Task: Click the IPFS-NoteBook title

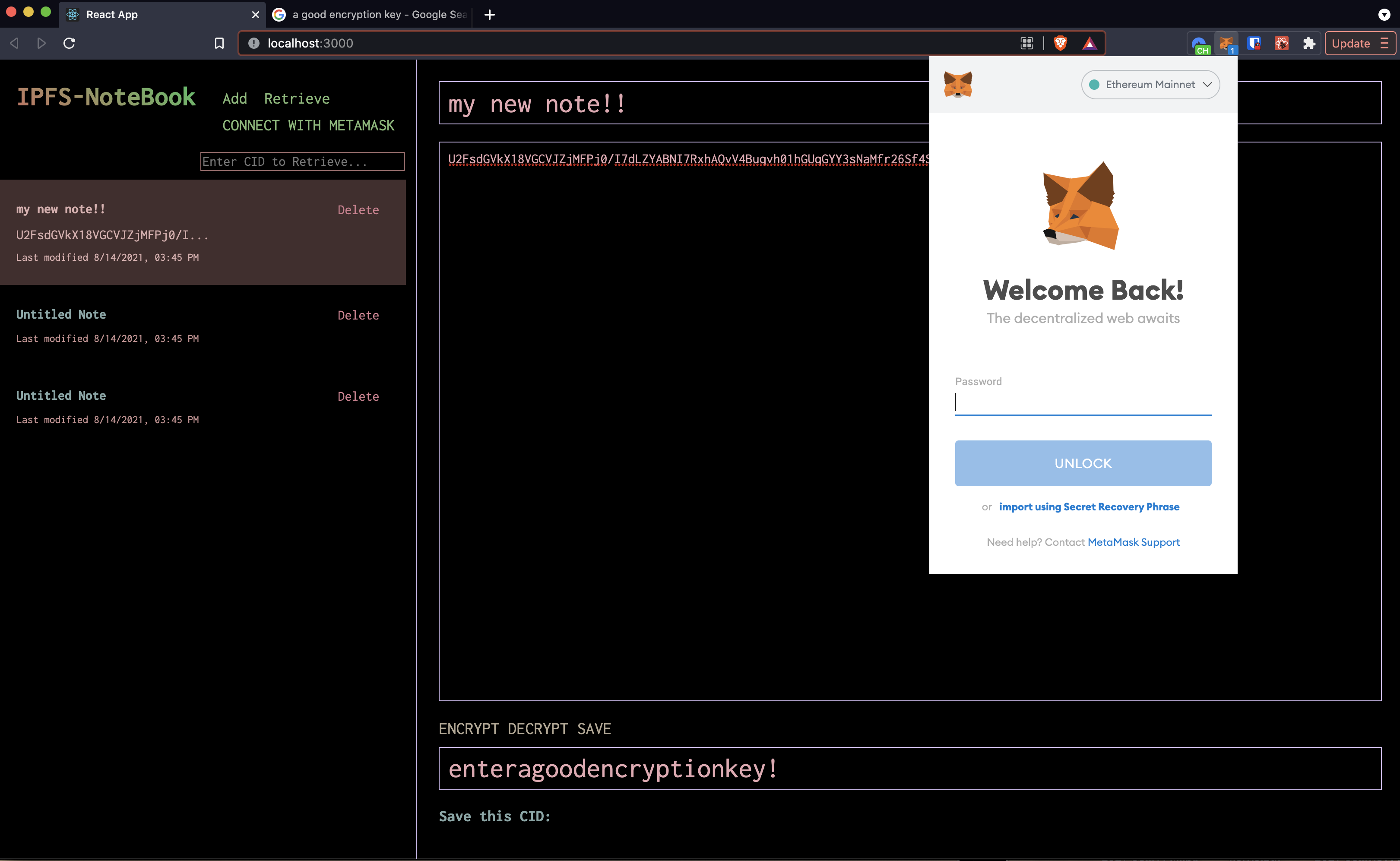Action: tap(106, 97)
